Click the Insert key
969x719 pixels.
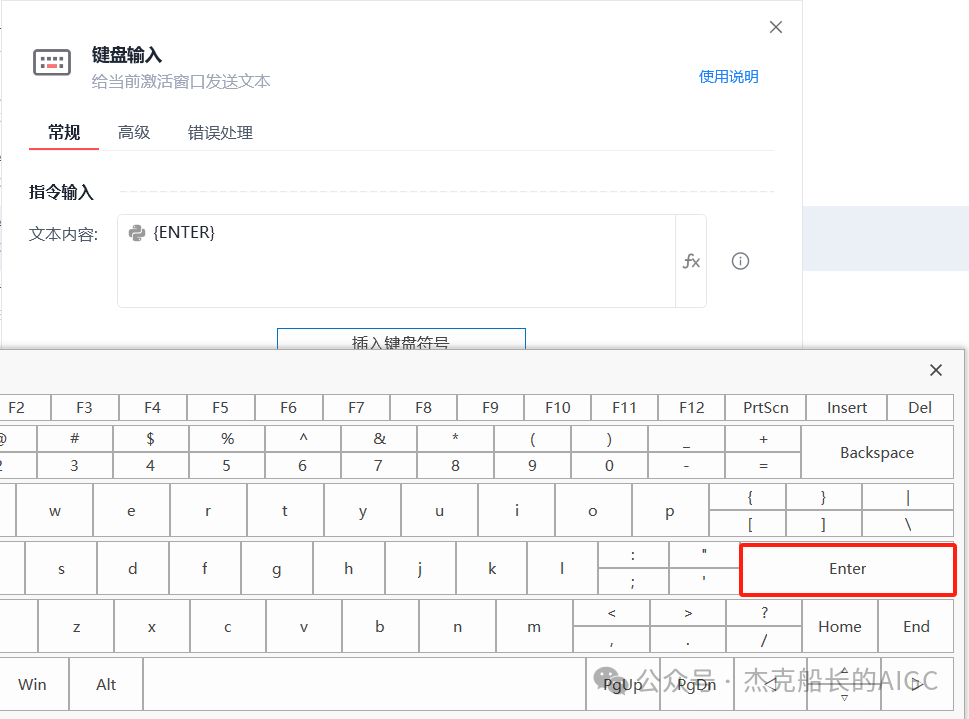tap(847, 407)
